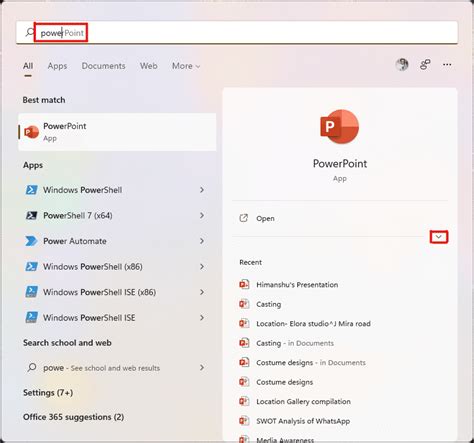Click the icon beside Location- Elora studio file
The height and width of the screenshot is (443, 474).
point(244,323)
